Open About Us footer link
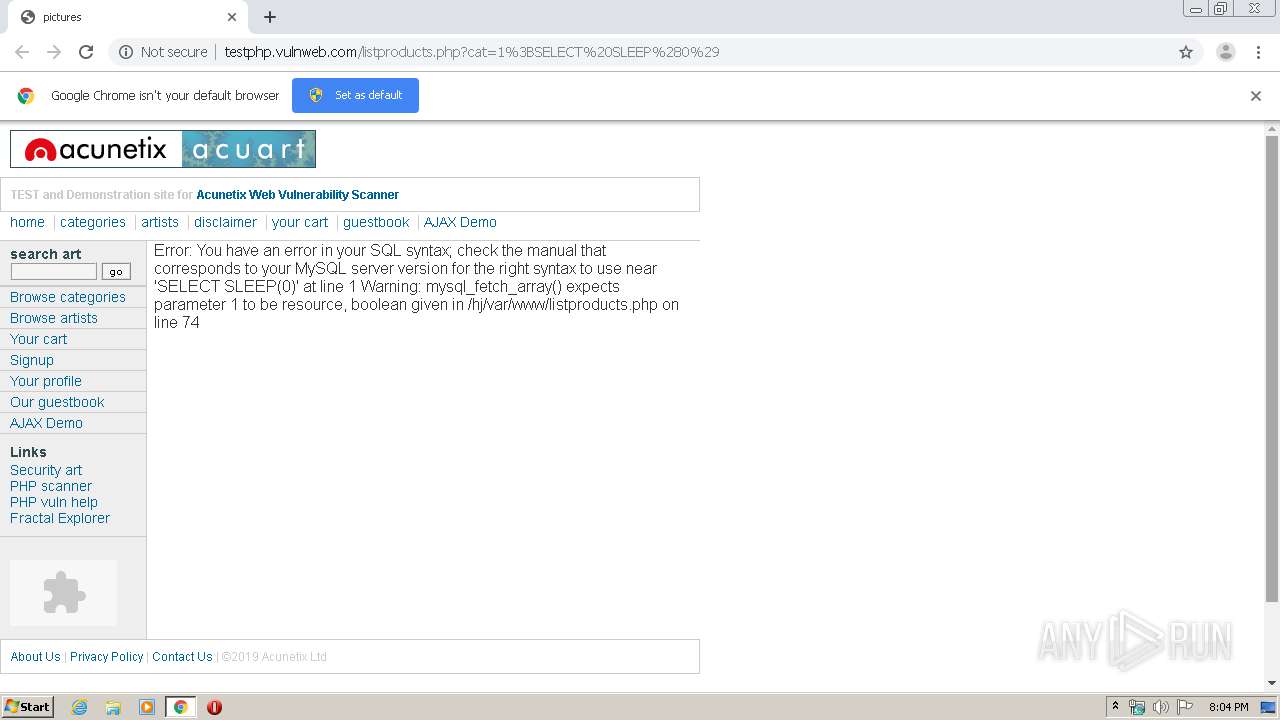The image size is (1280, 720). 35,657
